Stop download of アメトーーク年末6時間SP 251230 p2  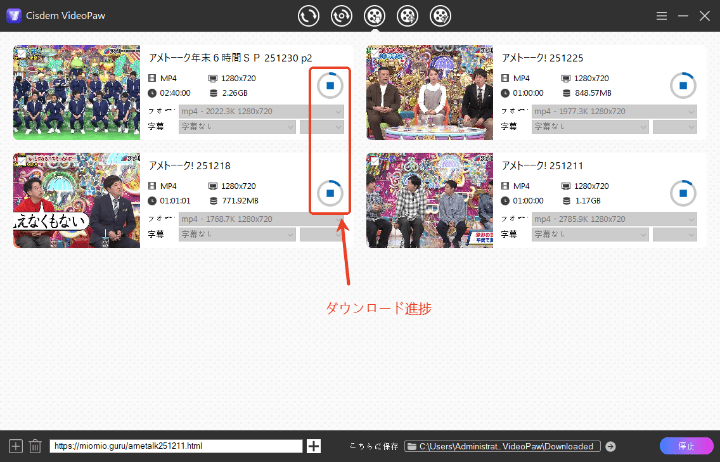click(330, 85)
